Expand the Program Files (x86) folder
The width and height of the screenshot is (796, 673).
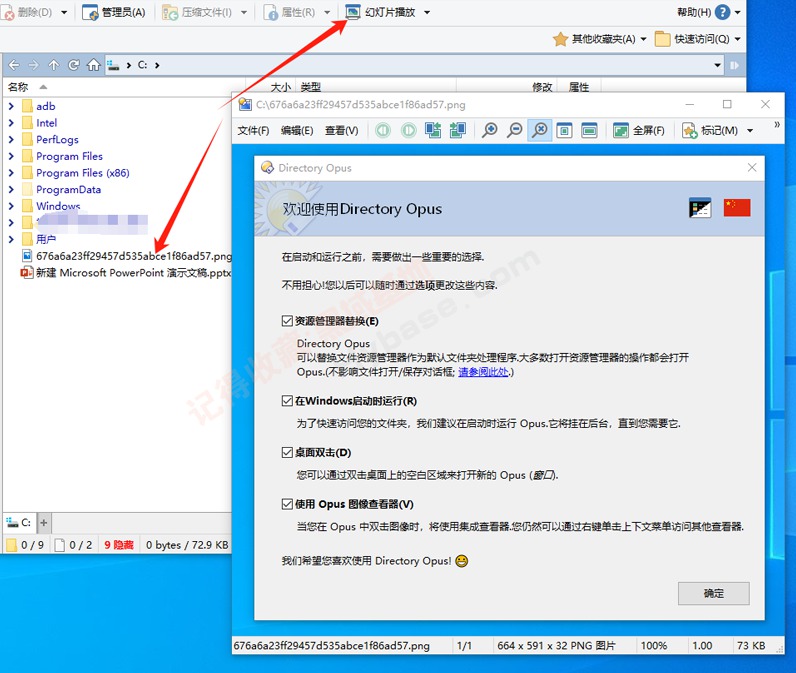[11, 173]
